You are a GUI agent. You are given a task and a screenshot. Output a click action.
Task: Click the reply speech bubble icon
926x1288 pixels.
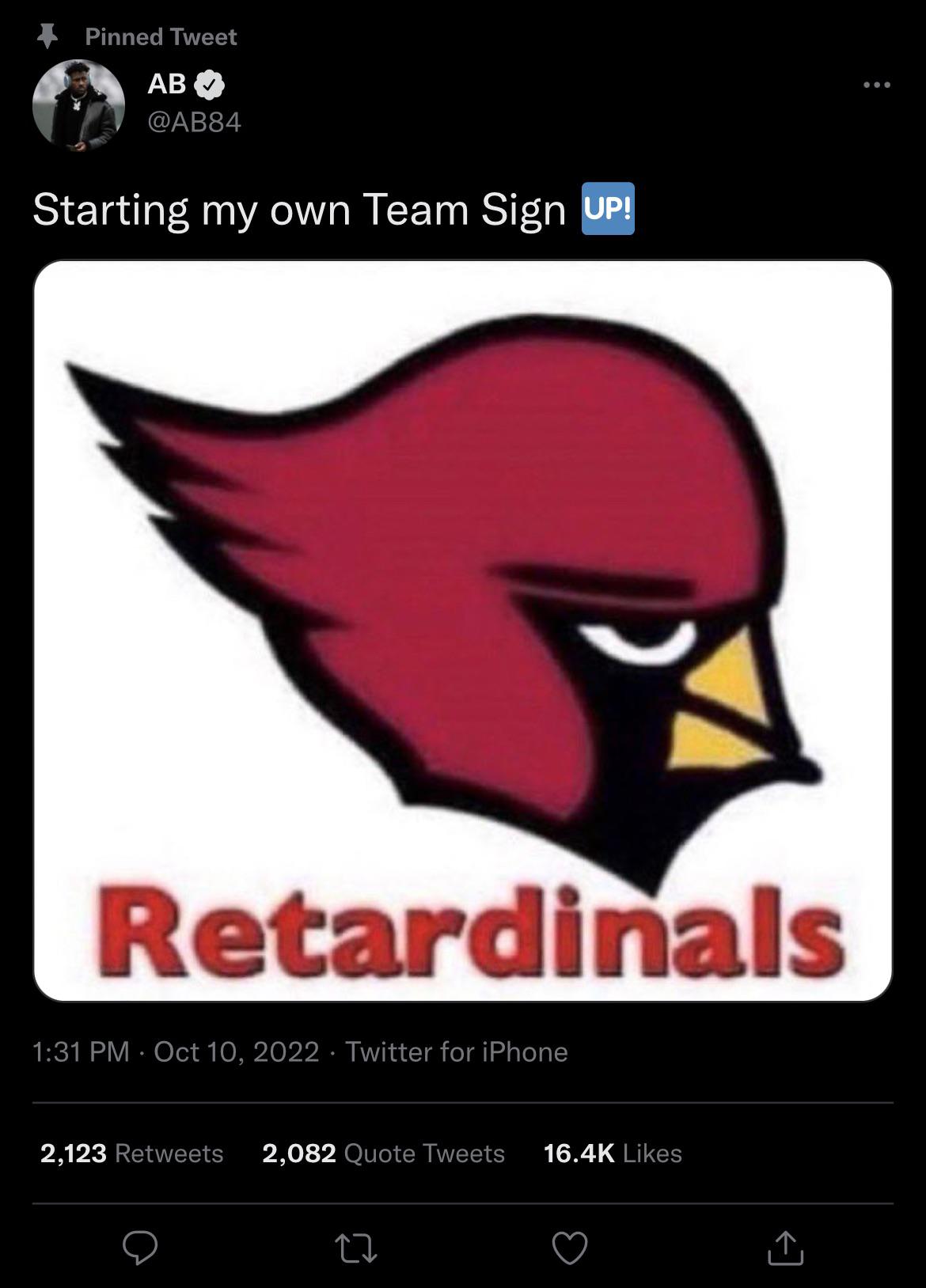point(140,1248)
